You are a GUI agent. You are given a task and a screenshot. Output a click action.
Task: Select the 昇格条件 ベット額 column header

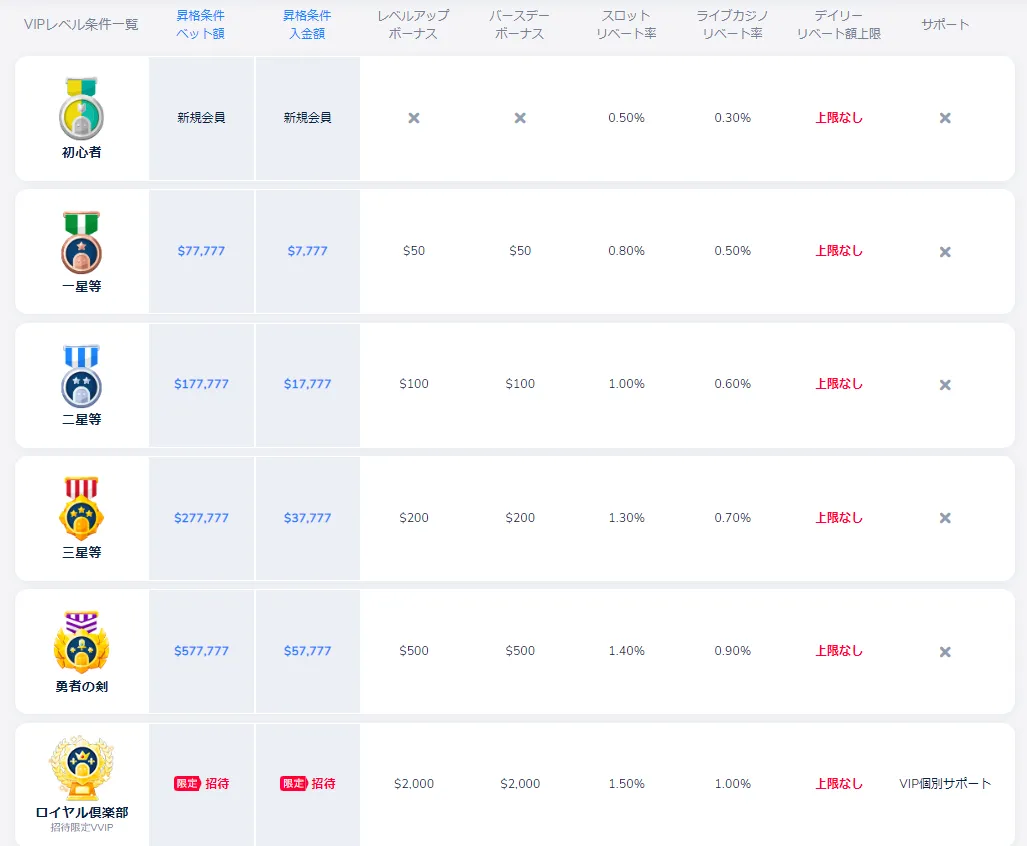pos(200,24)
